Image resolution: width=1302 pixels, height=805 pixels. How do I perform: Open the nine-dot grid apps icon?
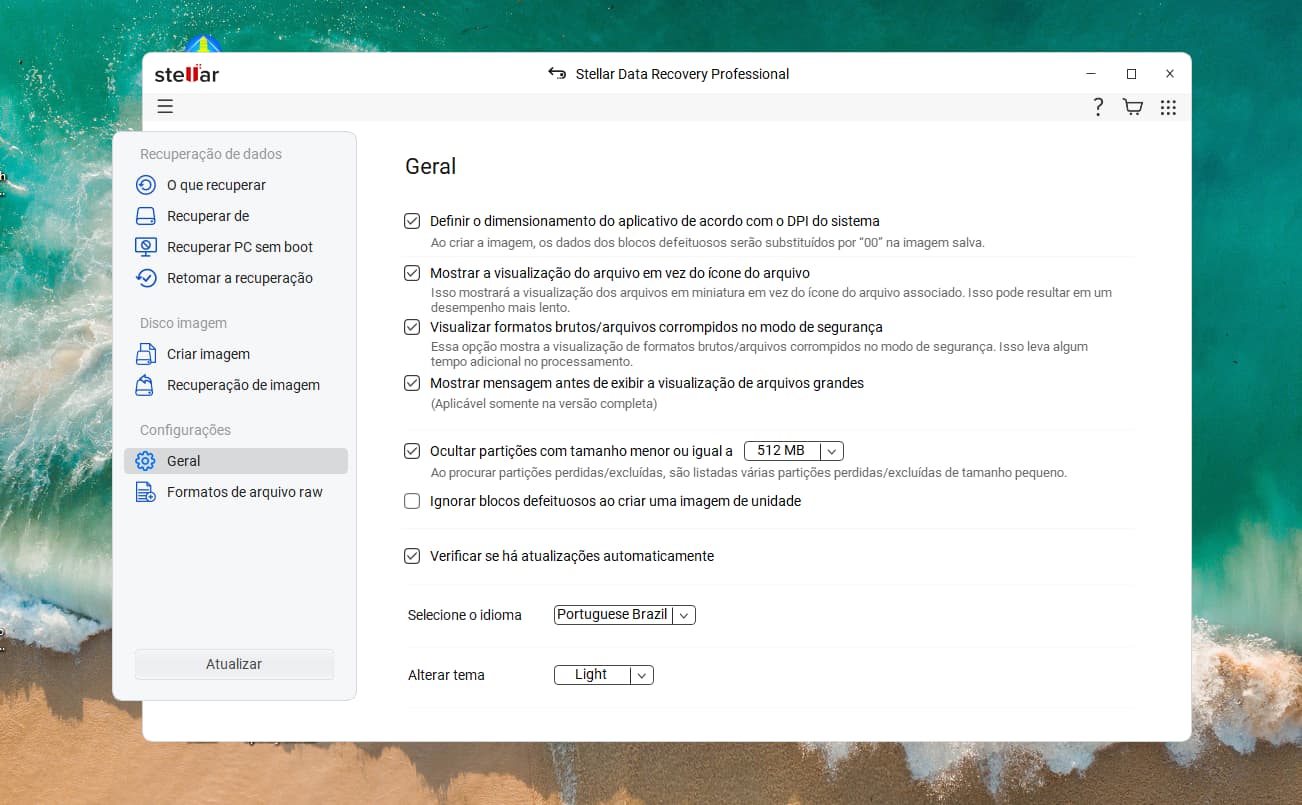point(1168,107)
